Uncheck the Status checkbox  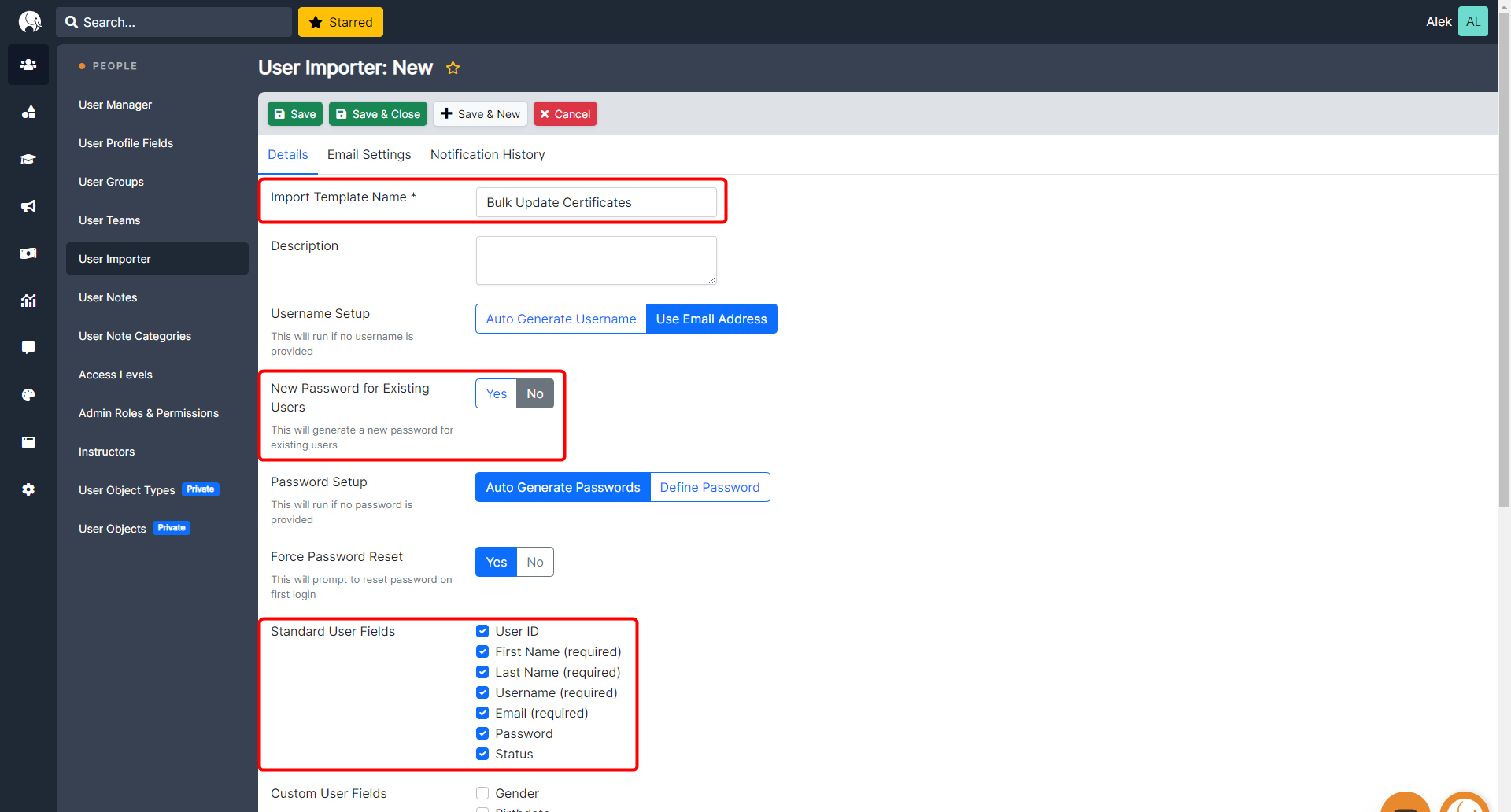[x=482, y=754]
